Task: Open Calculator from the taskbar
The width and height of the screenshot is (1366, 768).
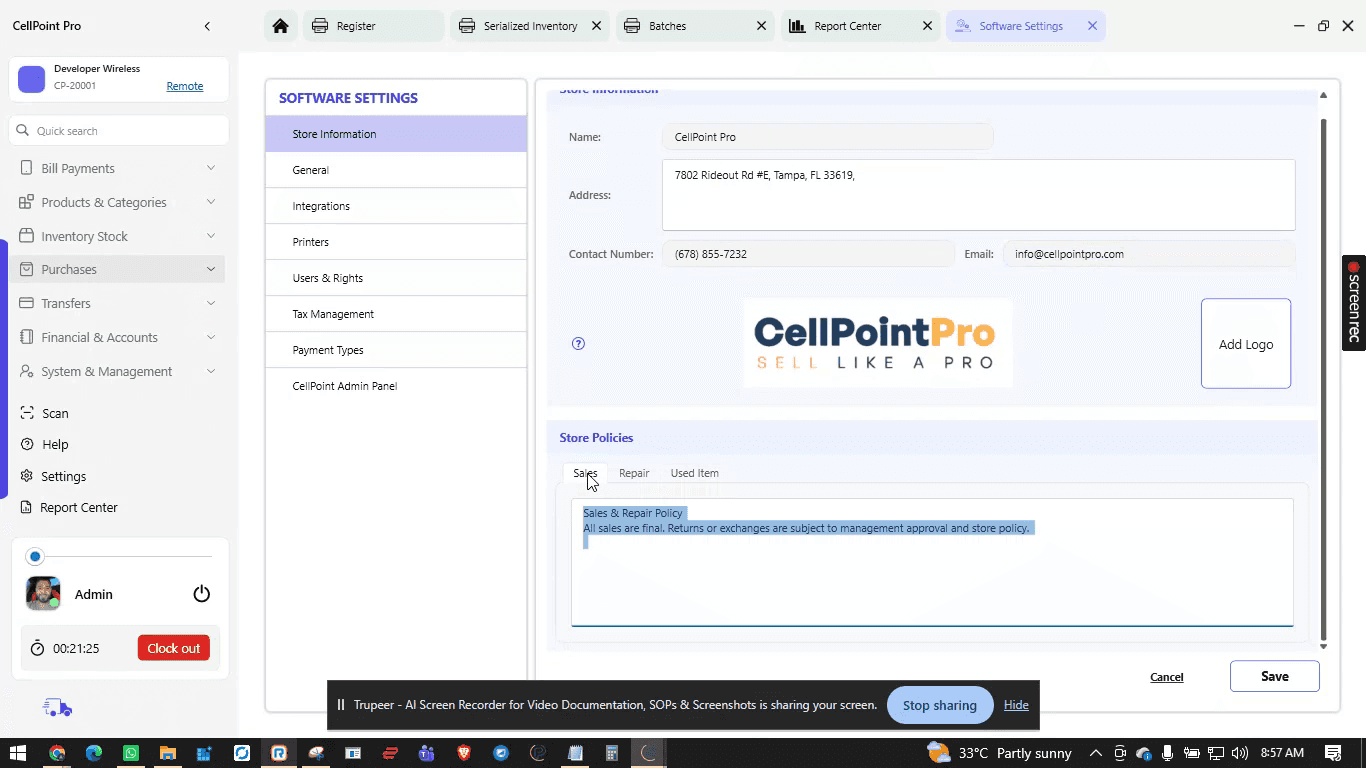Action: coord(612,753)
